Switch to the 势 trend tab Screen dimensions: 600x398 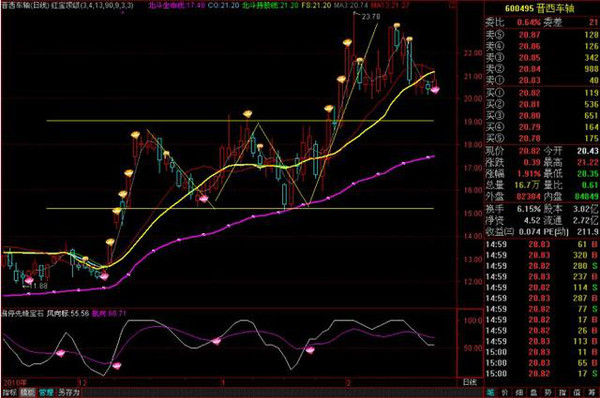pos(548,393)
